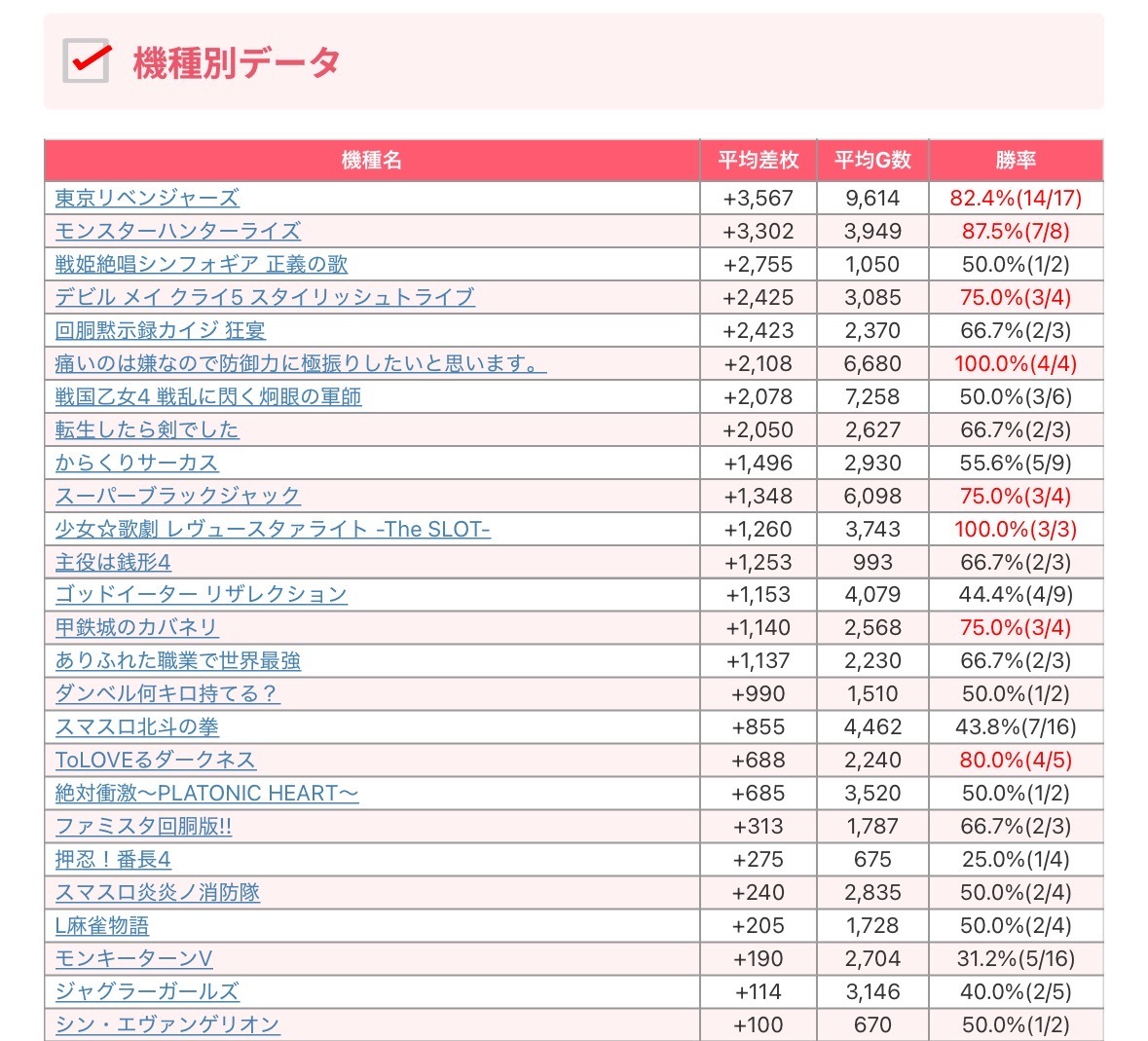Open the 押忍！番長4 link
1148x1041 pixels.
[x=113, y=859]
